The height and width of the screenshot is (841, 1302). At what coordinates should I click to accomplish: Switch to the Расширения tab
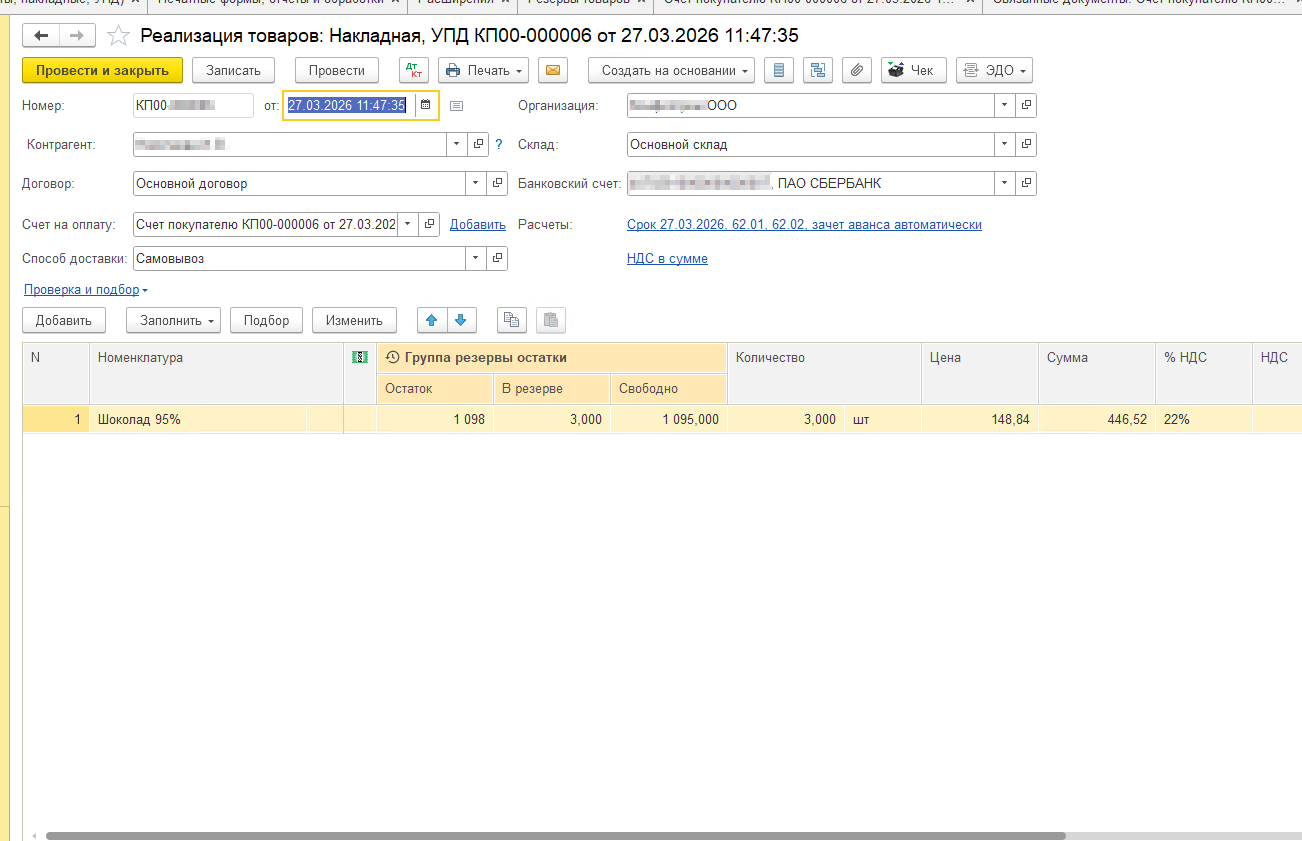pyautogui.click(x=461, y=3)
